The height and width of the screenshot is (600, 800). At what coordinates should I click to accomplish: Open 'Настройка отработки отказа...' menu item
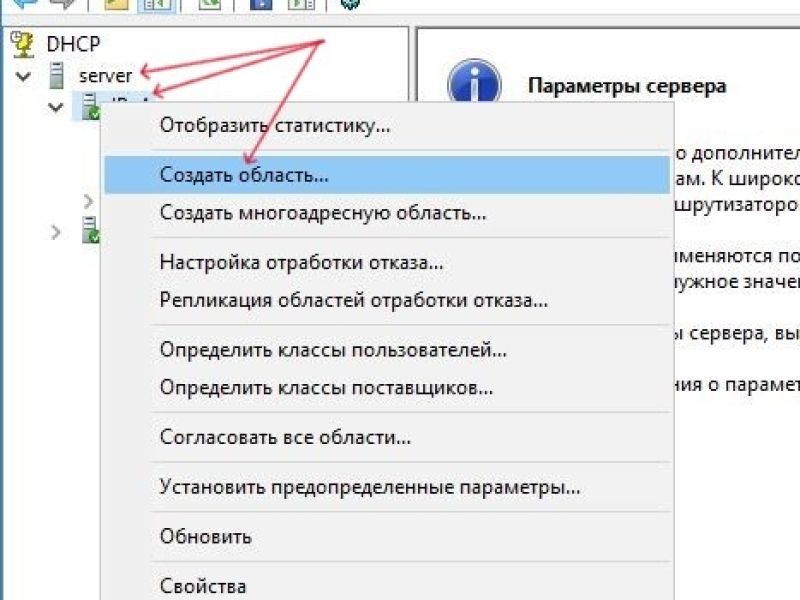pos(387,263)
